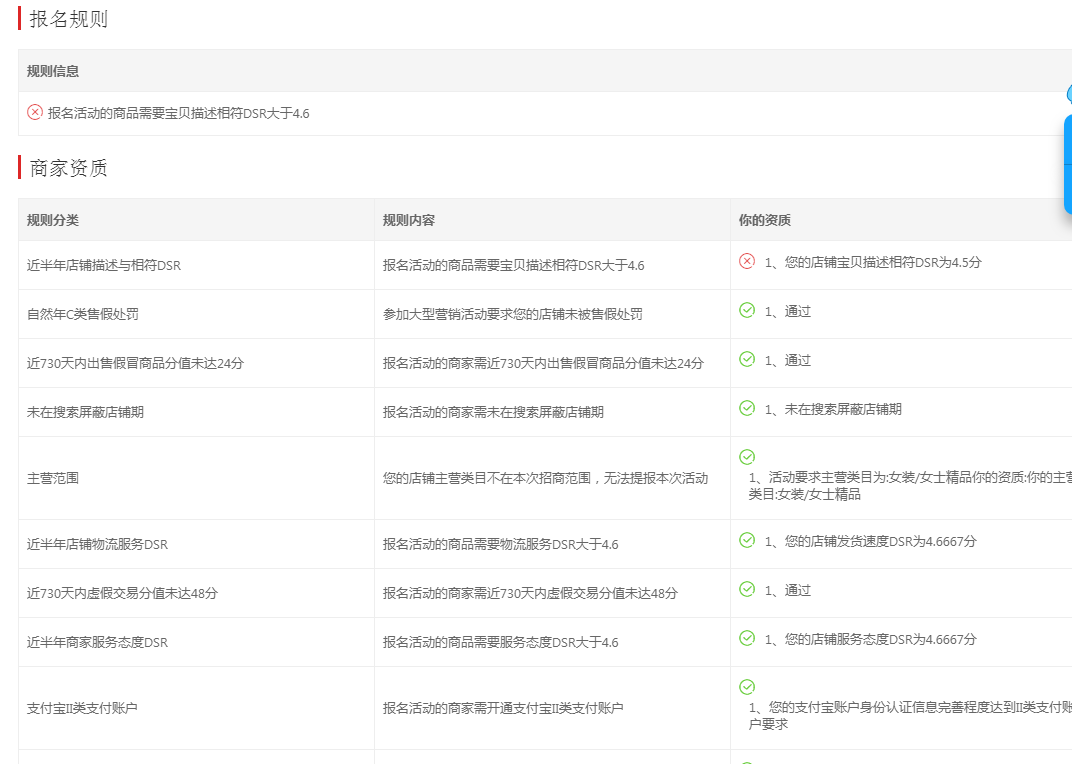Click the 报名规则 section heading
1072x764 pixels.
pyautogui.click(x=69, y=19)
